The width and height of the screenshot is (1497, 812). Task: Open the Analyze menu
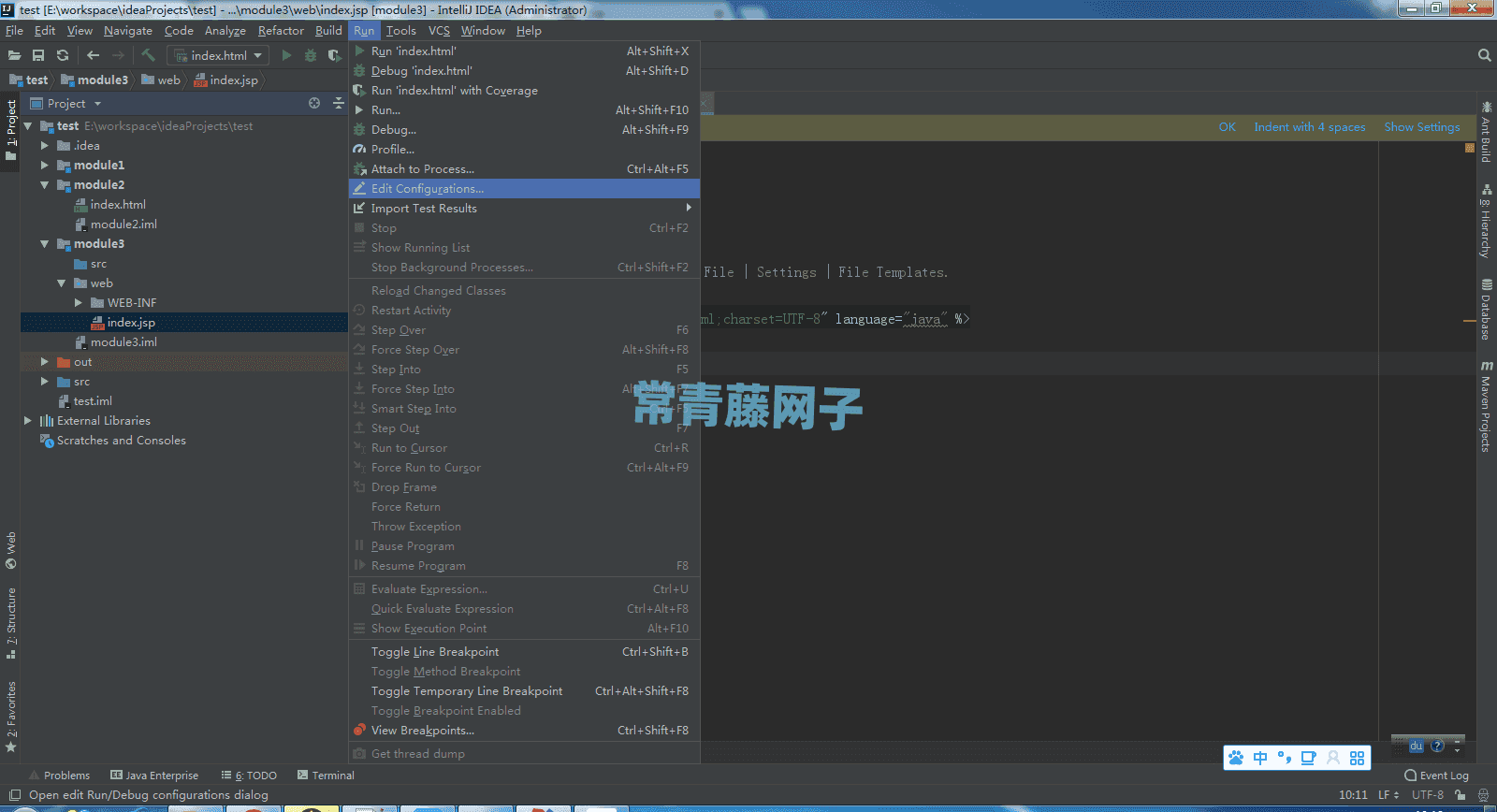(225, 30)
